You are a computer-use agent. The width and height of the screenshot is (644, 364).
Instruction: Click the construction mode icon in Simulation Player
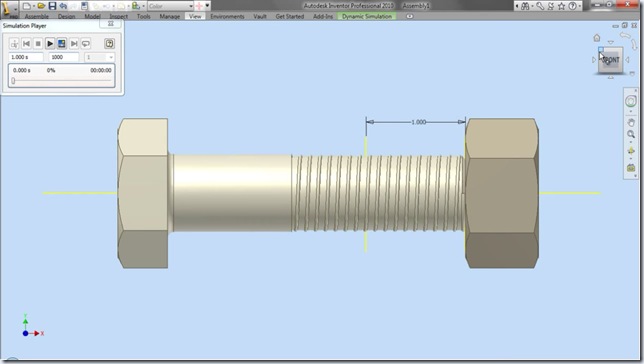click(14, 43)
